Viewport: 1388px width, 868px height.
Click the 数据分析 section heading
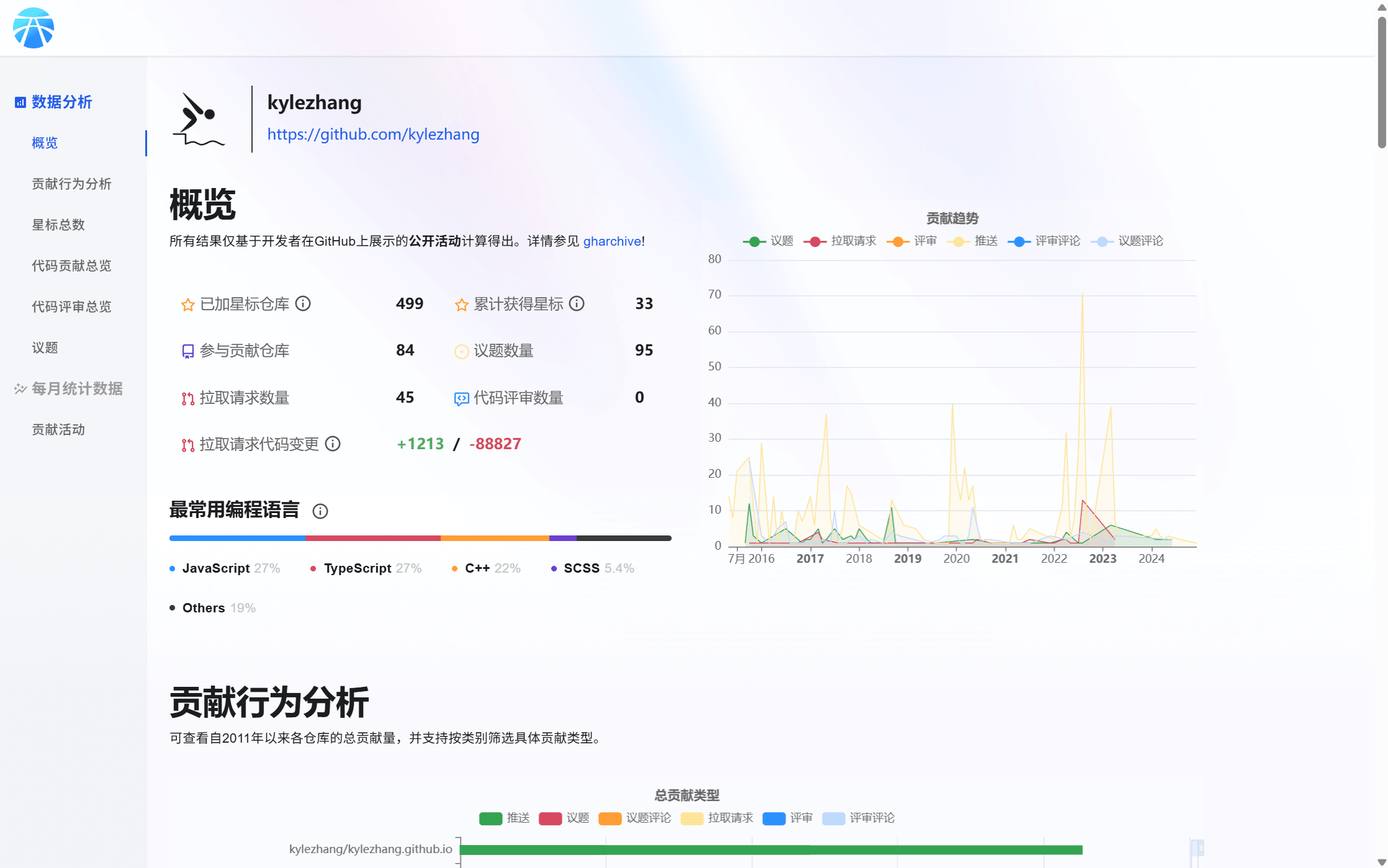coord(61,102)
